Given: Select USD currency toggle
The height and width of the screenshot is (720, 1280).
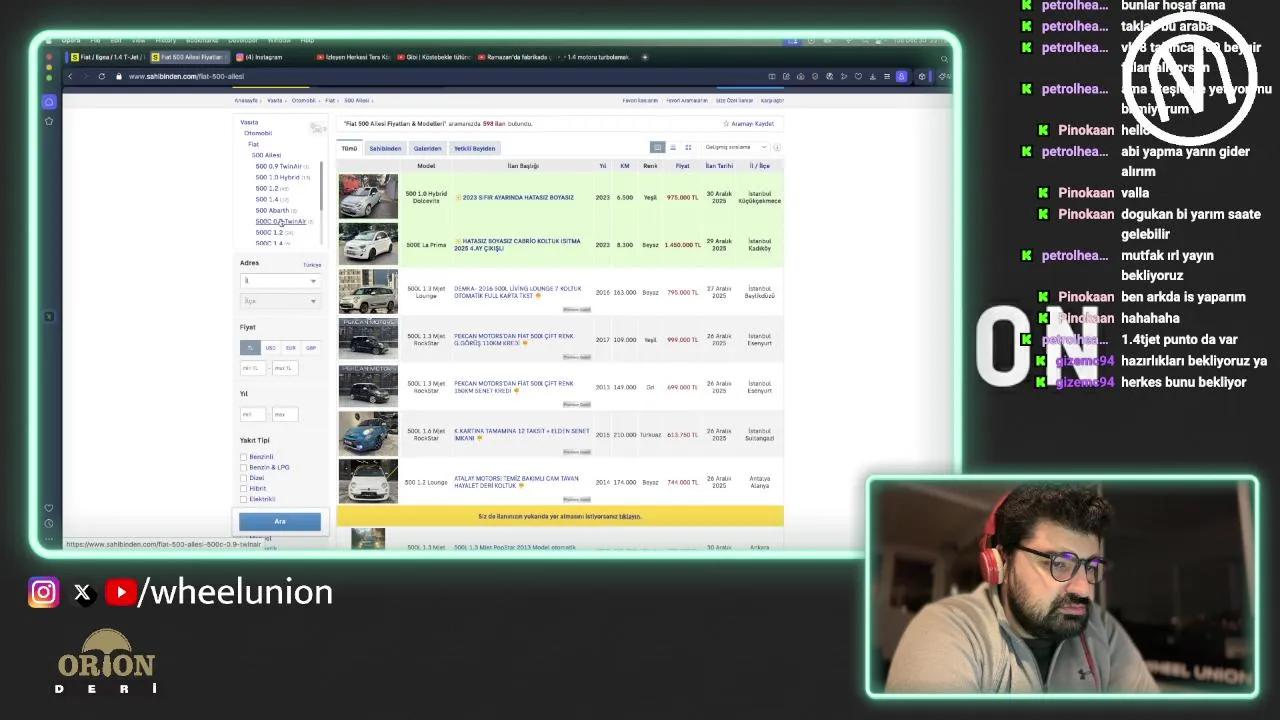Looking at the screenshot, I should click(270, 348).
